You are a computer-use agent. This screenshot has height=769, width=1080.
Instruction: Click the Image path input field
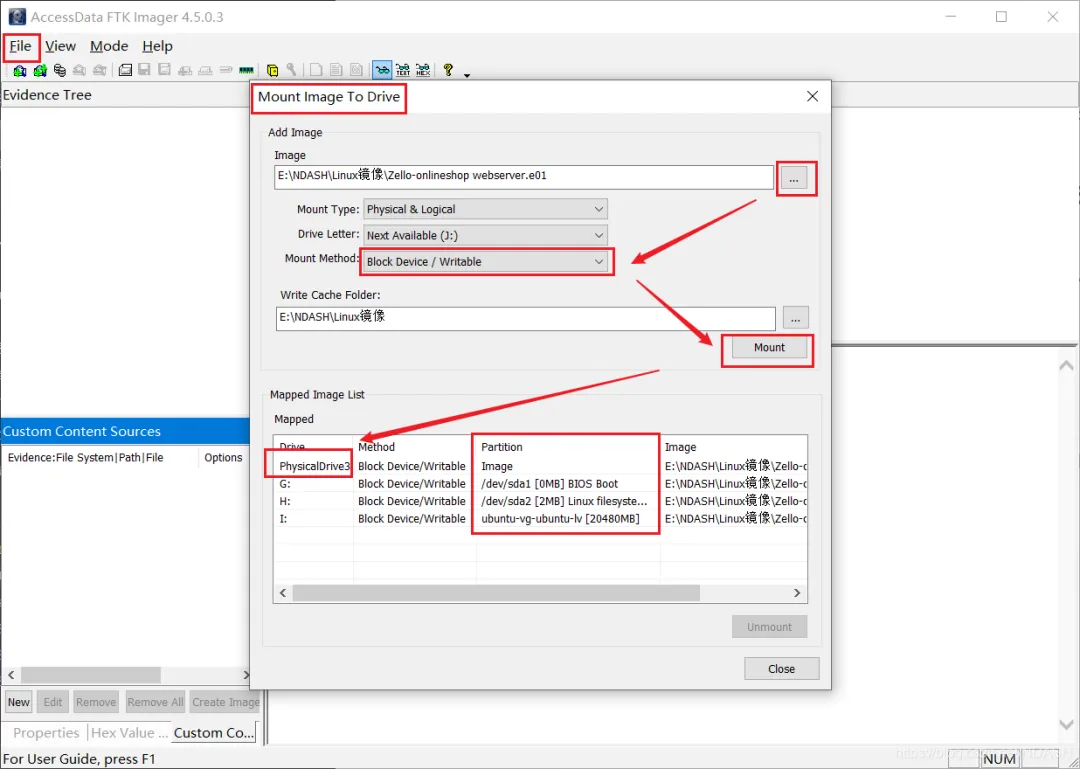(x=523, y=176)
